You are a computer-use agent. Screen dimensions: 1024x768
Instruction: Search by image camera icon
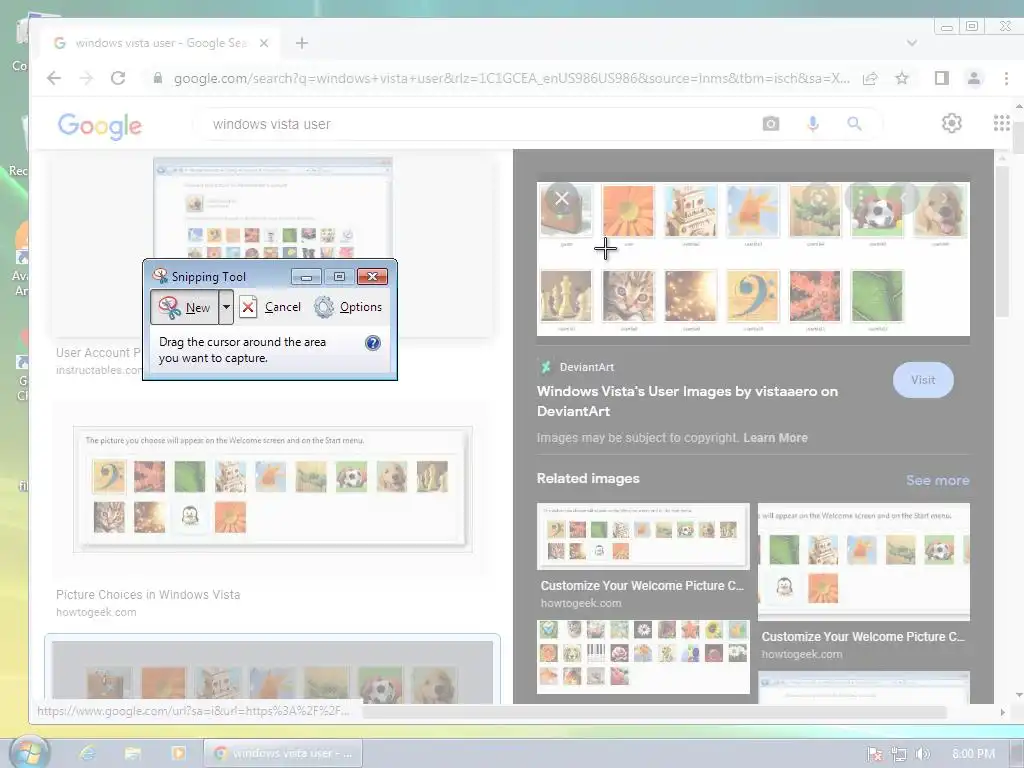[x=771, y=123]
